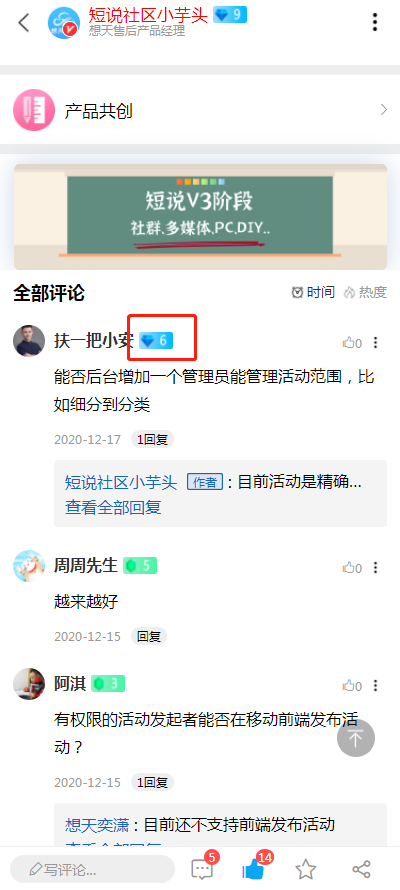Tap the 1回复 pill dated 2020-12-17
Image resolution: width=400 pixels, height=890 pixels.
pyautogui.click(x=152, y=439)
